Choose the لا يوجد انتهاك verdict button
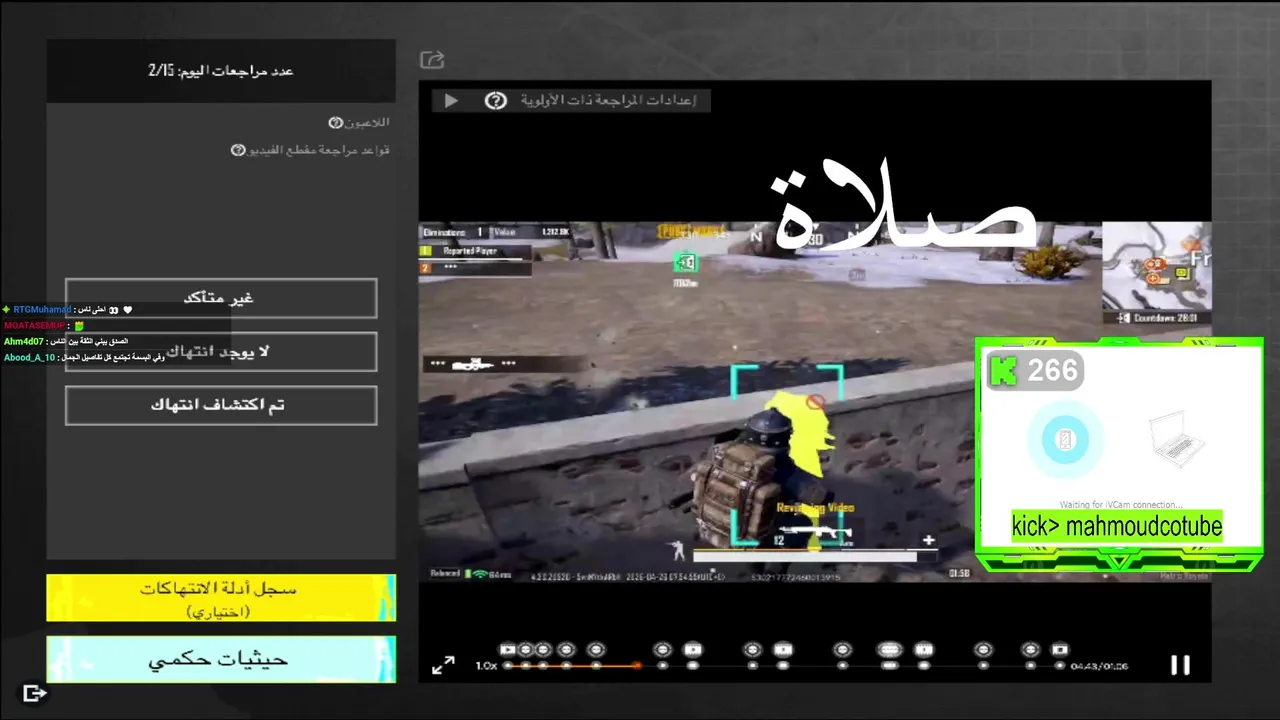1280x720 pixels. 221,351
